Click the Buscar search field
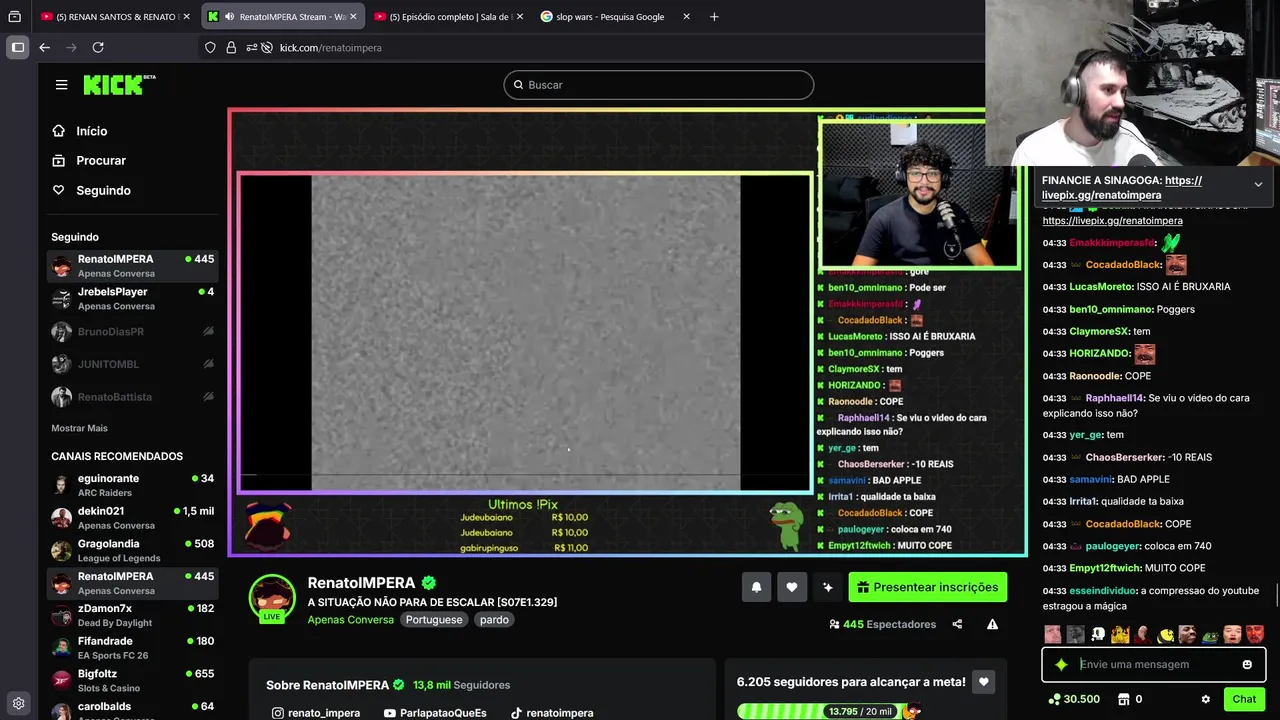This screenshot has height=720, width=1280. [x=659, y=85]
